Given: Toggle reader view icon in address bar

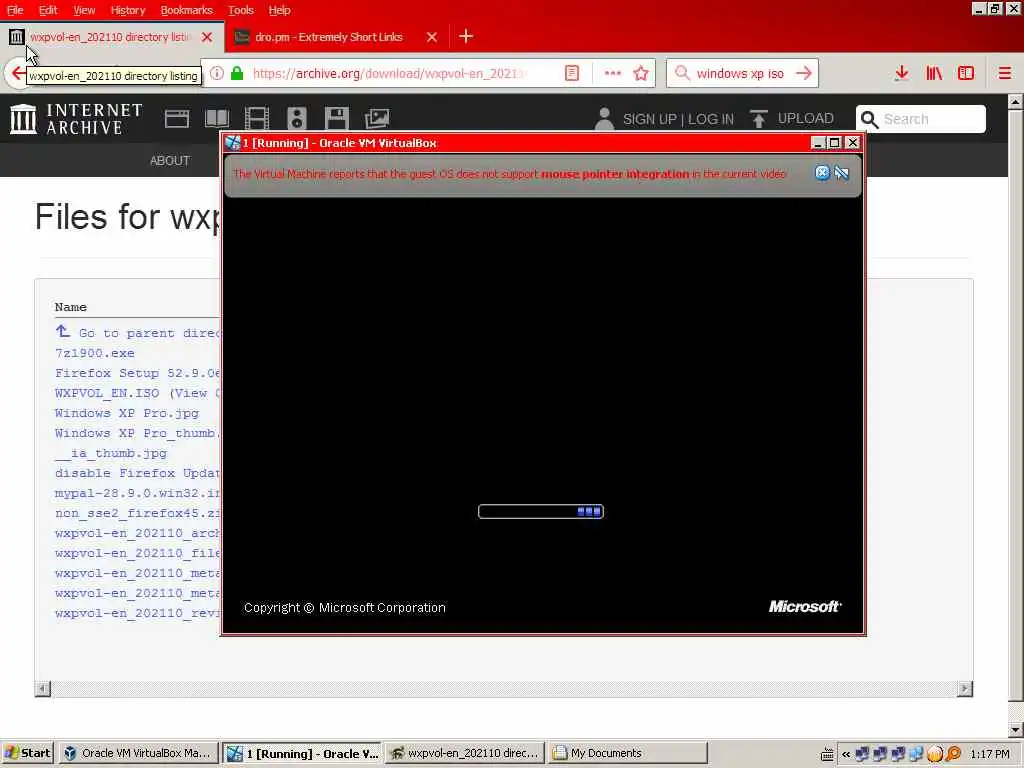Looking at the screenshot, I should click(571, 73).
